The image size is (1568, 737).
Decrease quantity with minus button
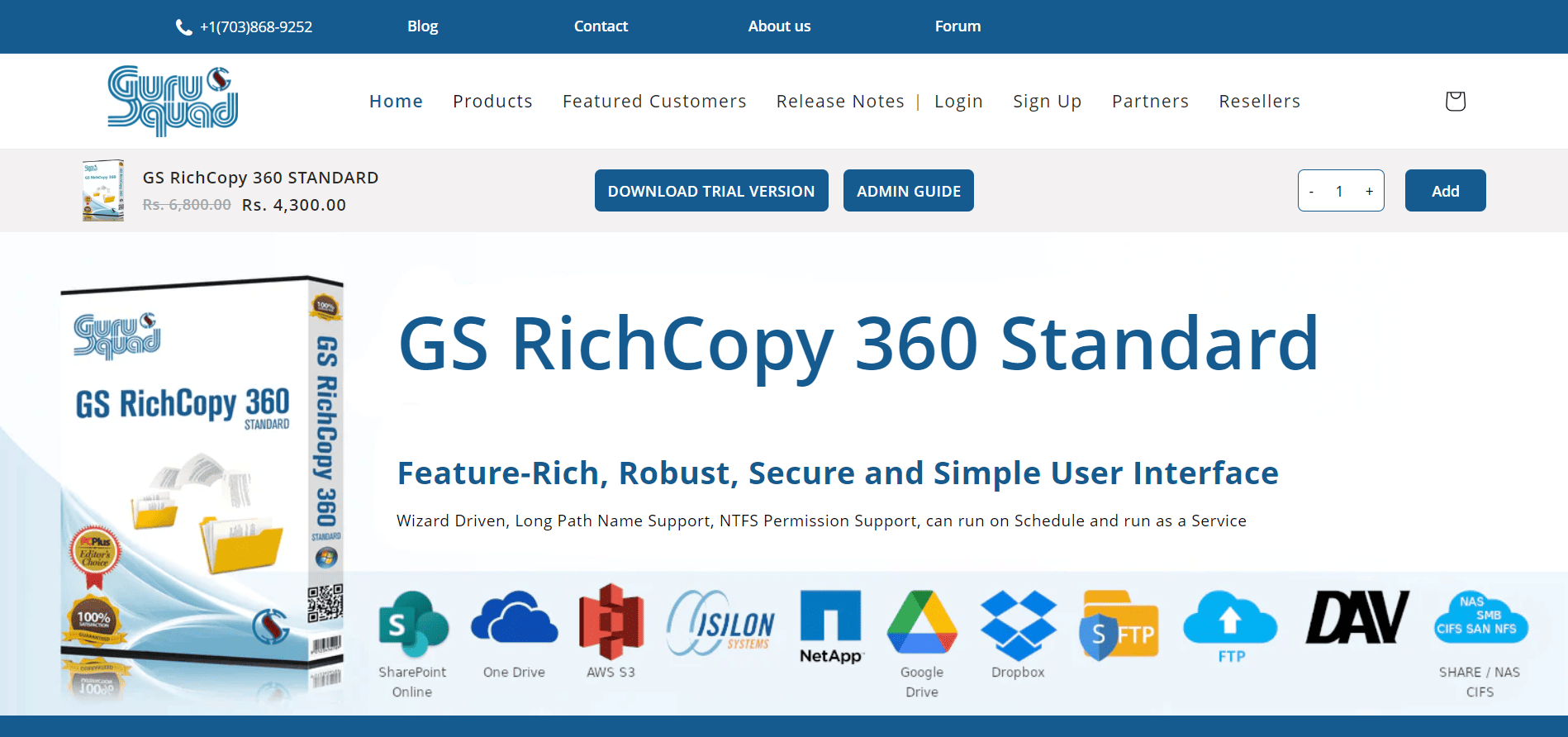click(x=1311, y=191)
